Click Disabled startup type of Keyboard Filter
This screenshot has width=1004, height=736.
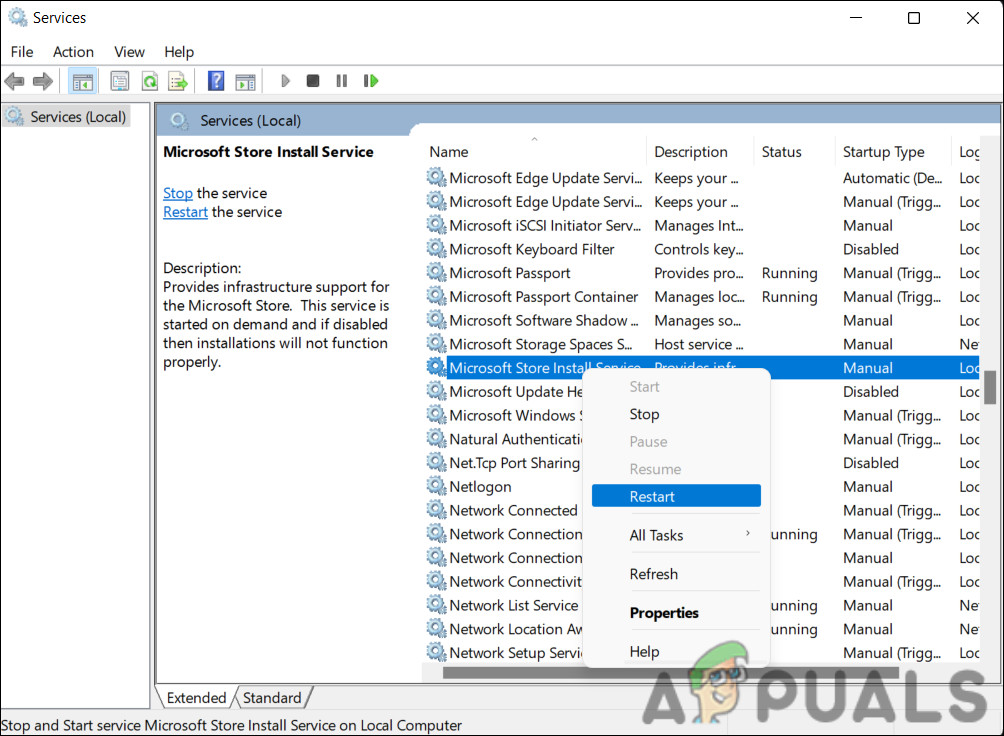(x=870, y=249)
